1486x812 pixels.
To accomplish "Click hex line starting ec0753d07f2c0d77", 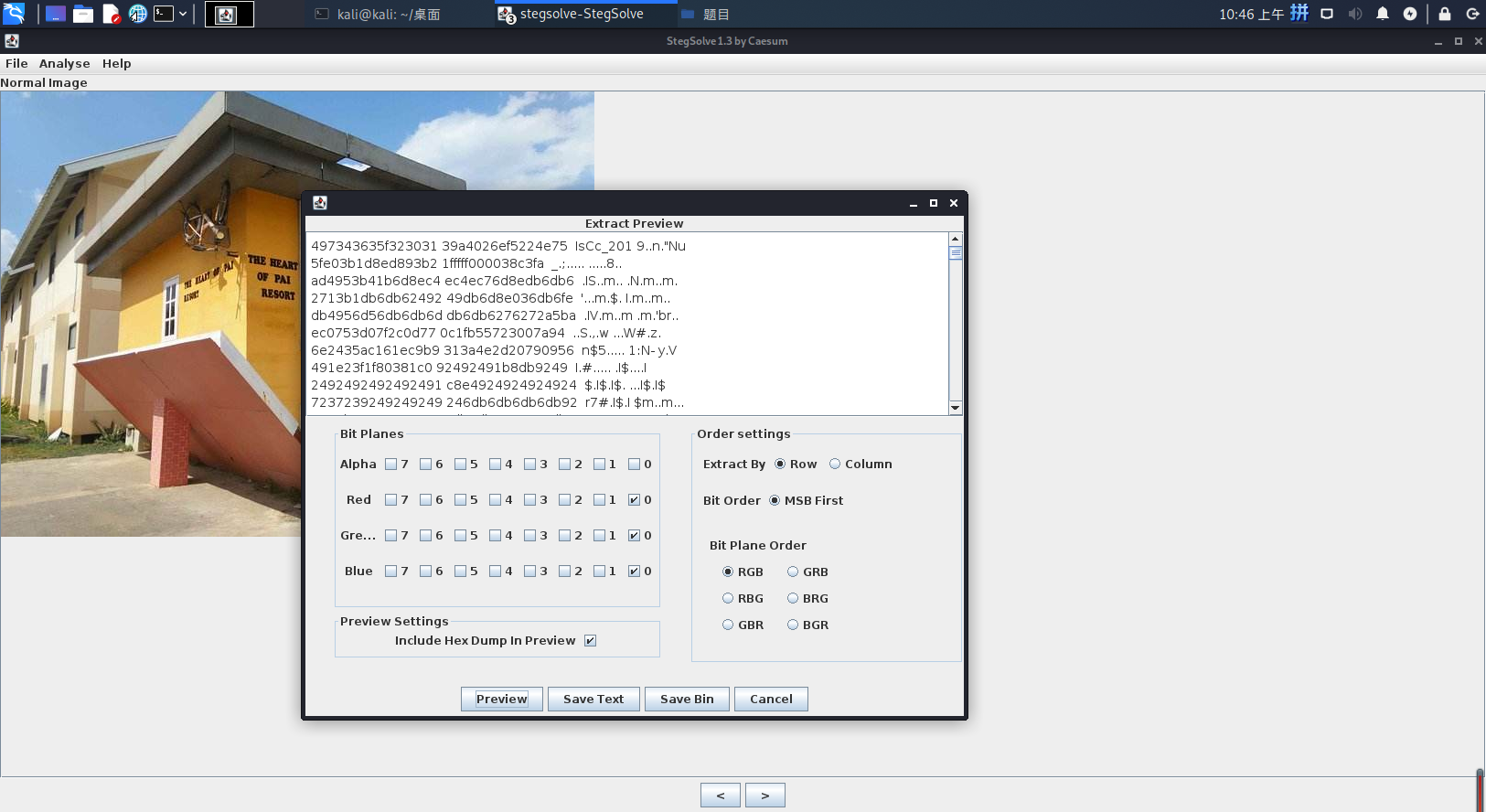I will click(x=486, y=333).
